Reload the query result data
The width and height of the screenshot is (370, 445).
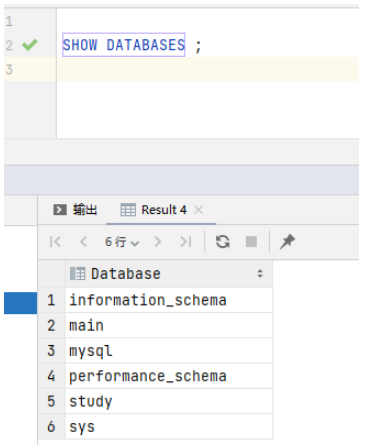[223, 242]
